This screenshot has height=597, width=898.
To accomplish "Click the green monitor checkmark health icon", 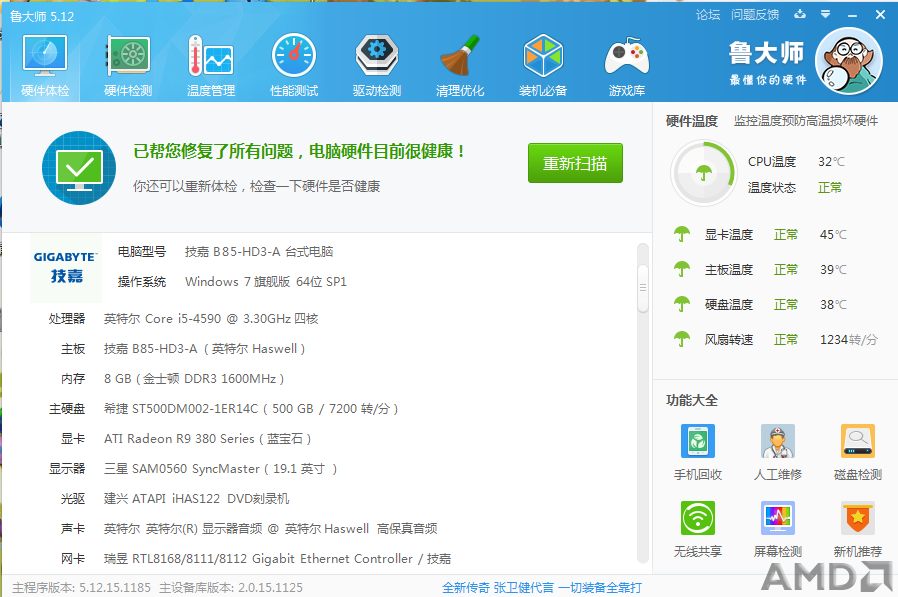I will [79, 168].
